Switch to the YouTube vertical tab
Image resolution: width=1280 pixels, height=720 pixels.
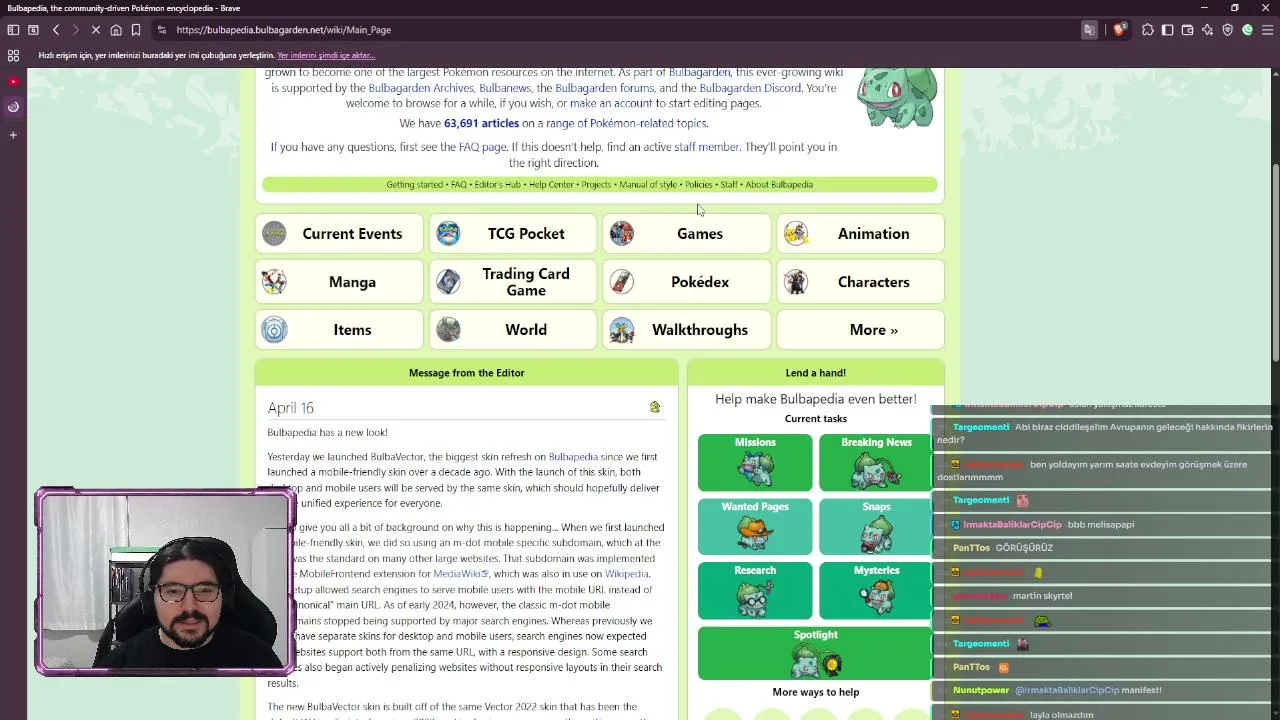tap(13, 81)
